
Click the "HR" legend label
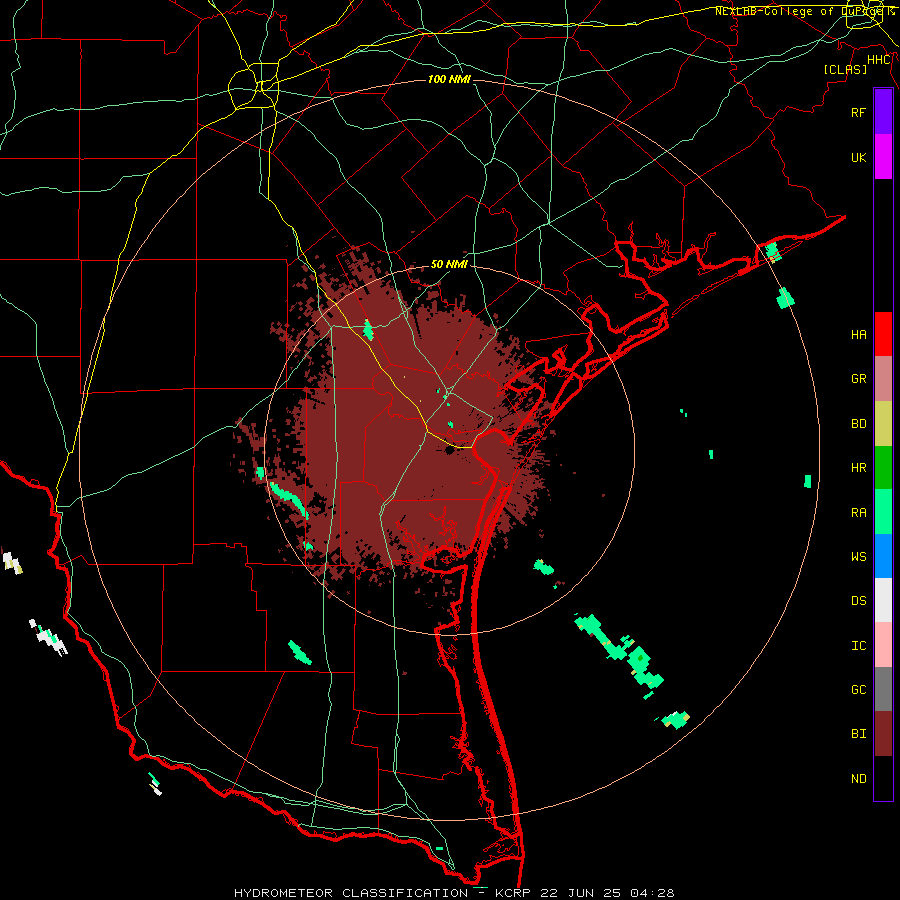pyautogui.click(x=858, y=467)
